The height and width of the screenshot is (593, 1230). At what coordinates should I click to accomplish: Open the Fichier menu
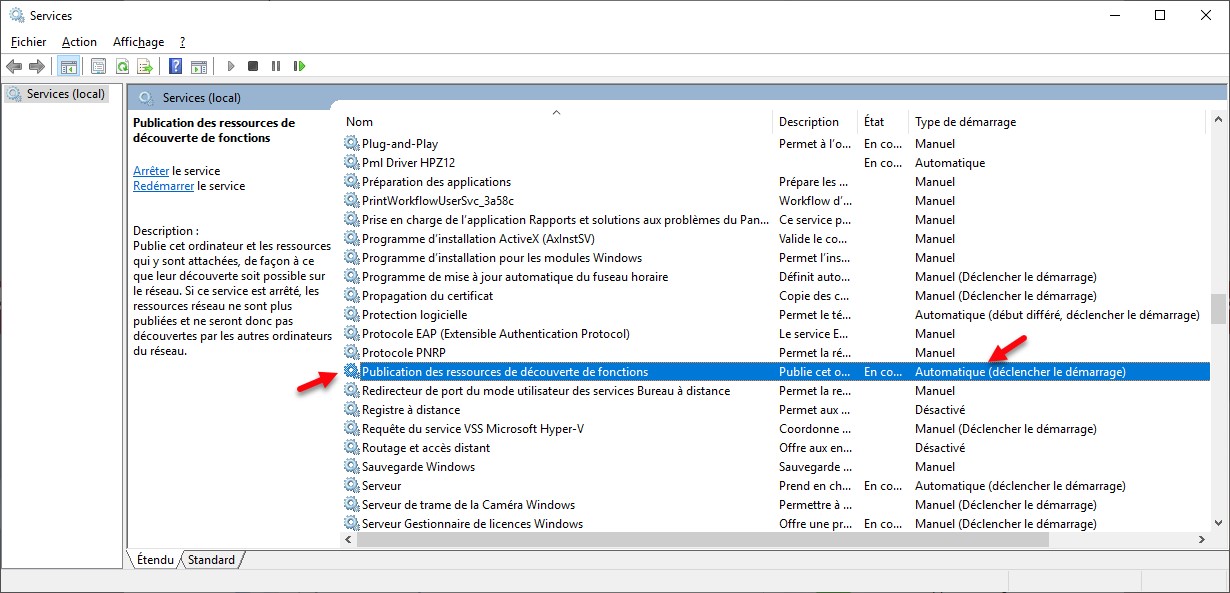29,42
